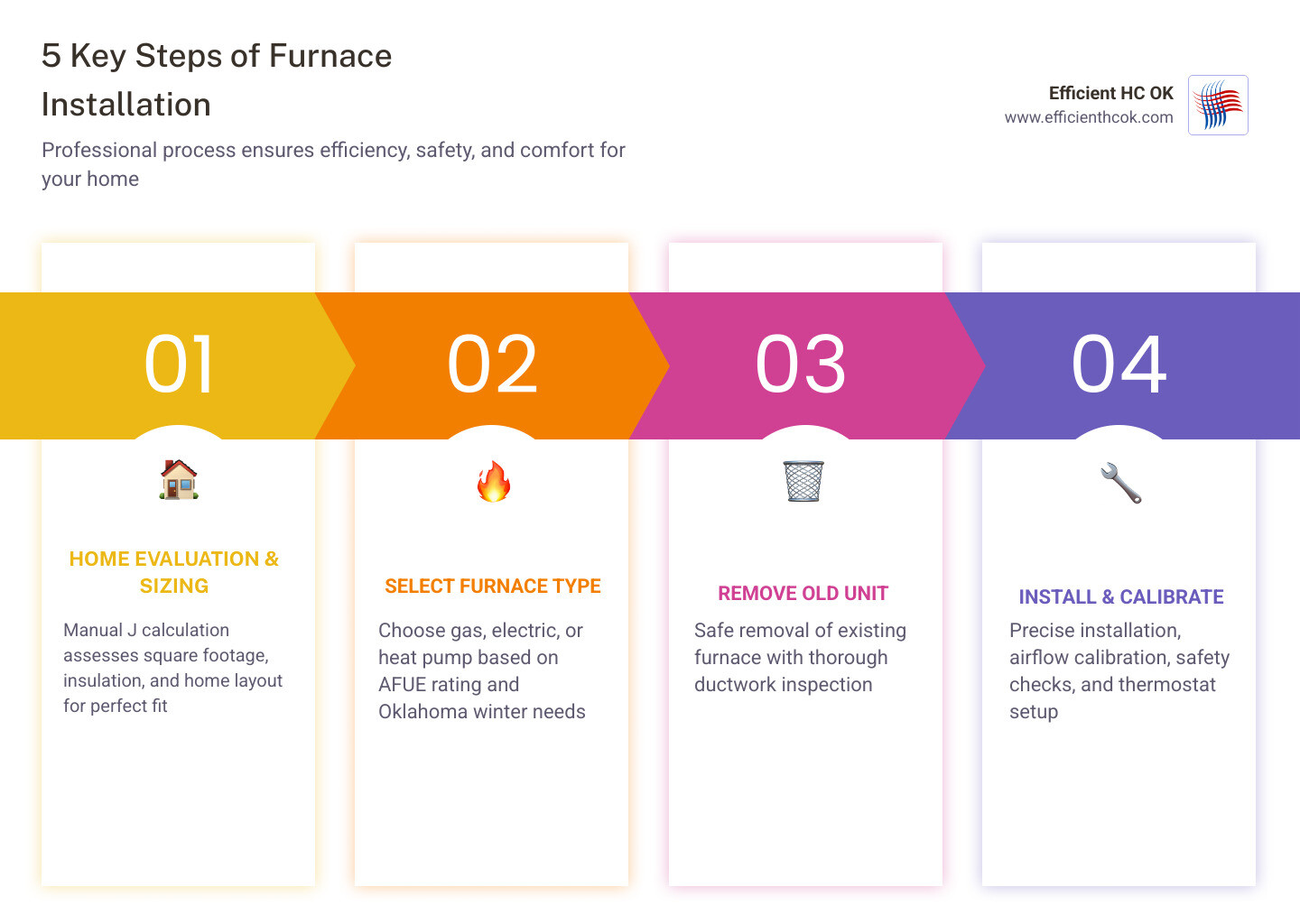Select the flame icon for Select Furnace Type
The height and width of the screenshot is (924, 1300).
coord(492,481)
